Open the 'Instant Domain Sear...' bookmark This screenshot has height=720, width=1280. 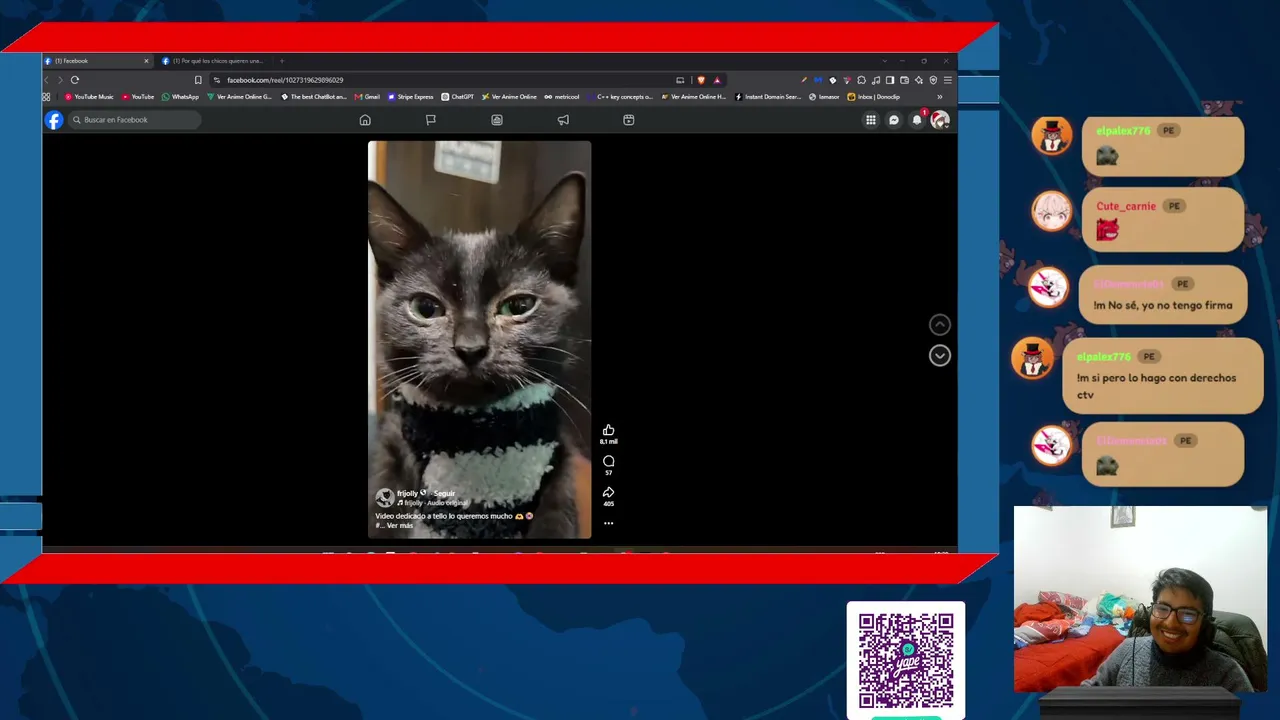[x=768, y=97]
